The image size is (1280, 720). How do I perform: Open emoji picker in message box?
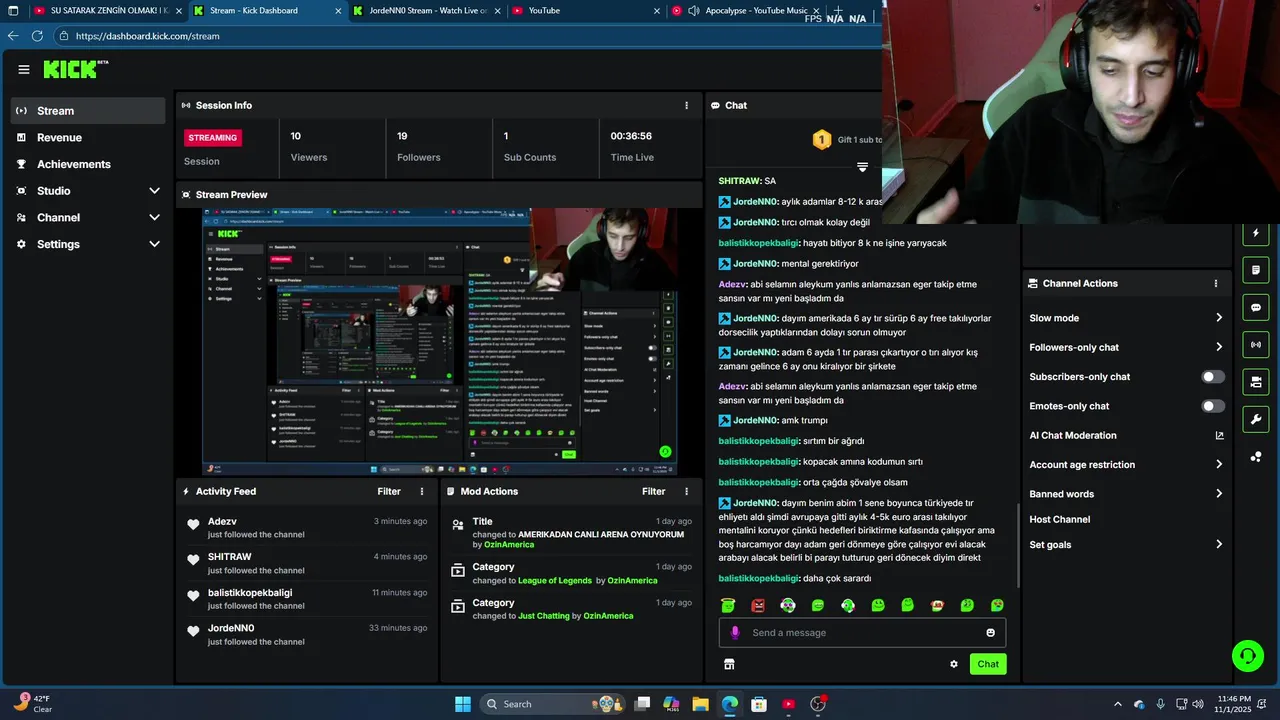pos(991,632)
